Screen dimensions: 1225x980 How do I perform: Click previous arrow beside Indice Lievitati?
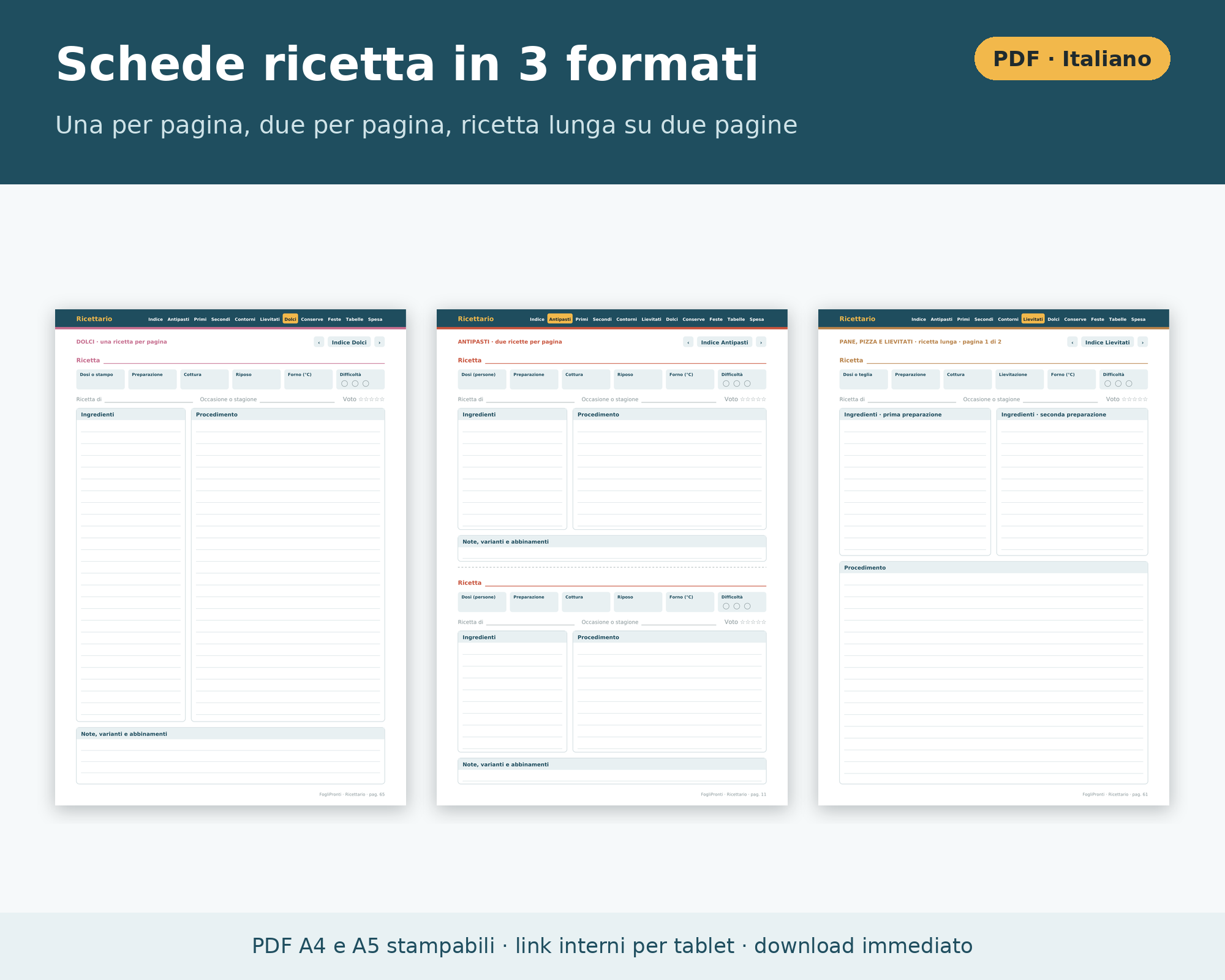tap(1072, 342)
